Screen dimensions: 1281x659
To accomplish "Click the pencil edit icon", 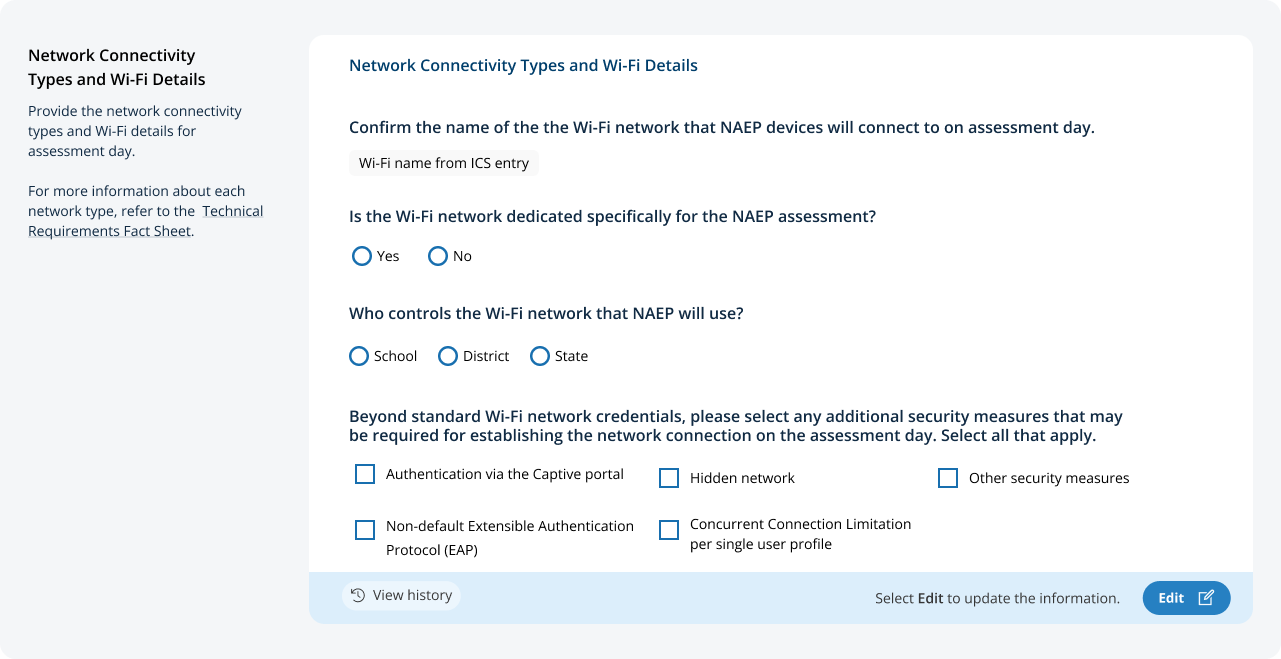I will (x=1206, y=598).
